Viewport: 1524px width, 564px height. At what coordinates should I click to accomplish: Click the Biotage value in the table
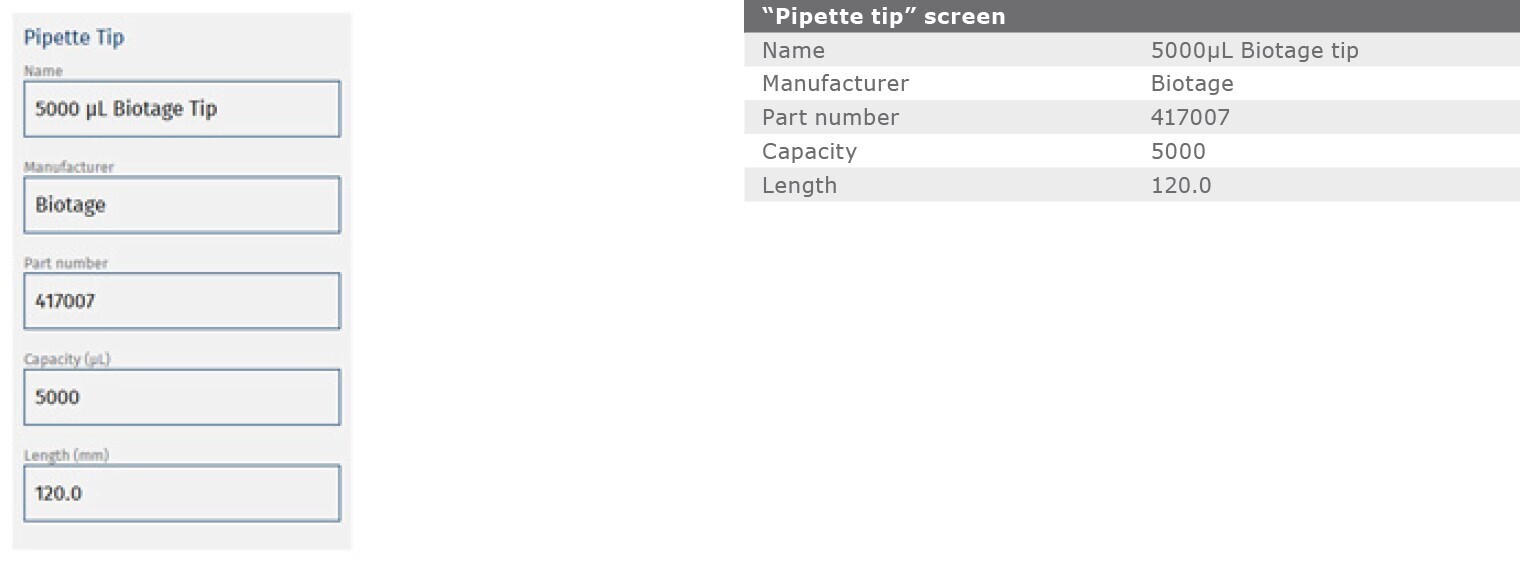pyautogui.click(x=1192, y=84)
